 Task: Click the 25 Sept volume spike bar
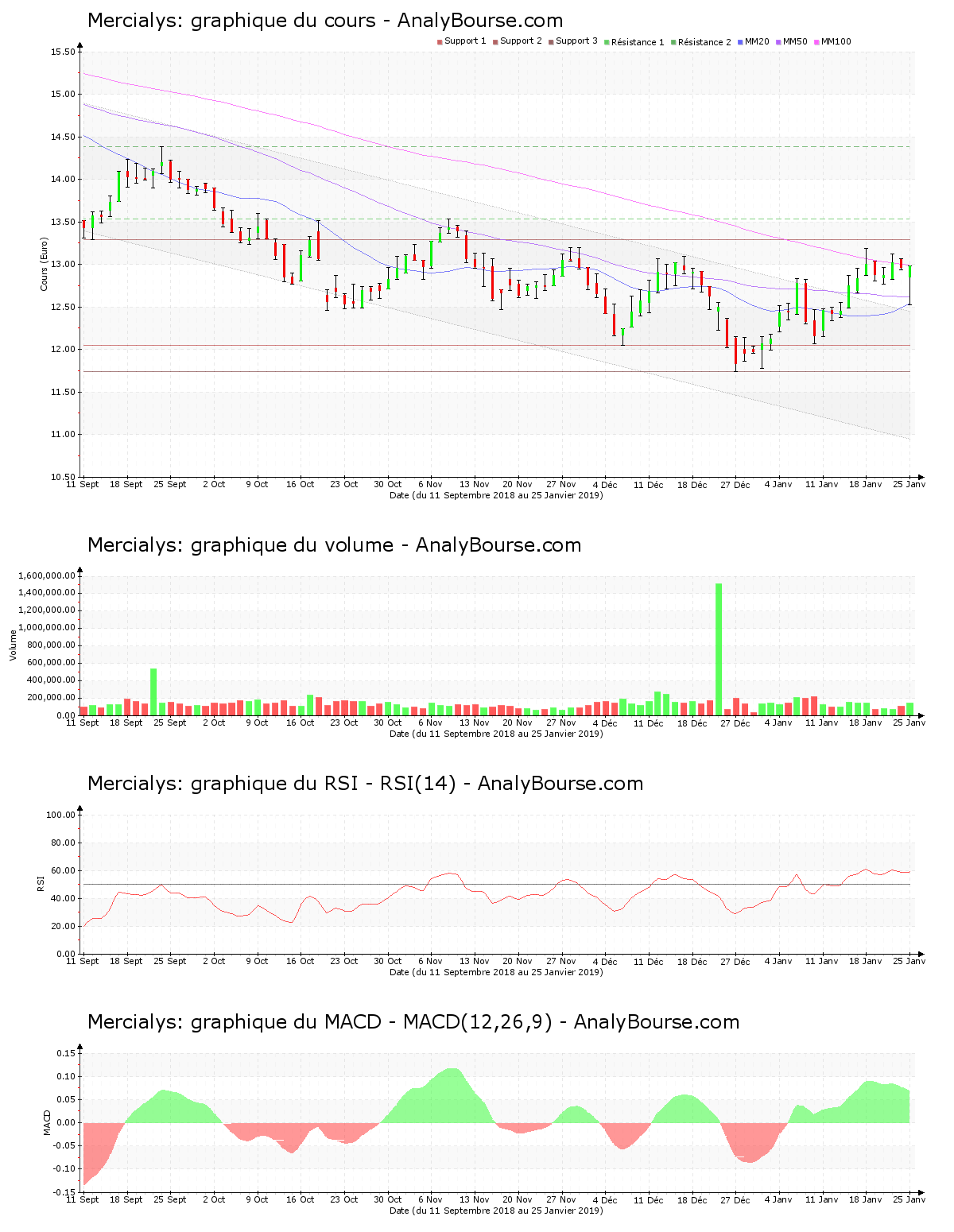pyautogui.click(x=153, y=692)
